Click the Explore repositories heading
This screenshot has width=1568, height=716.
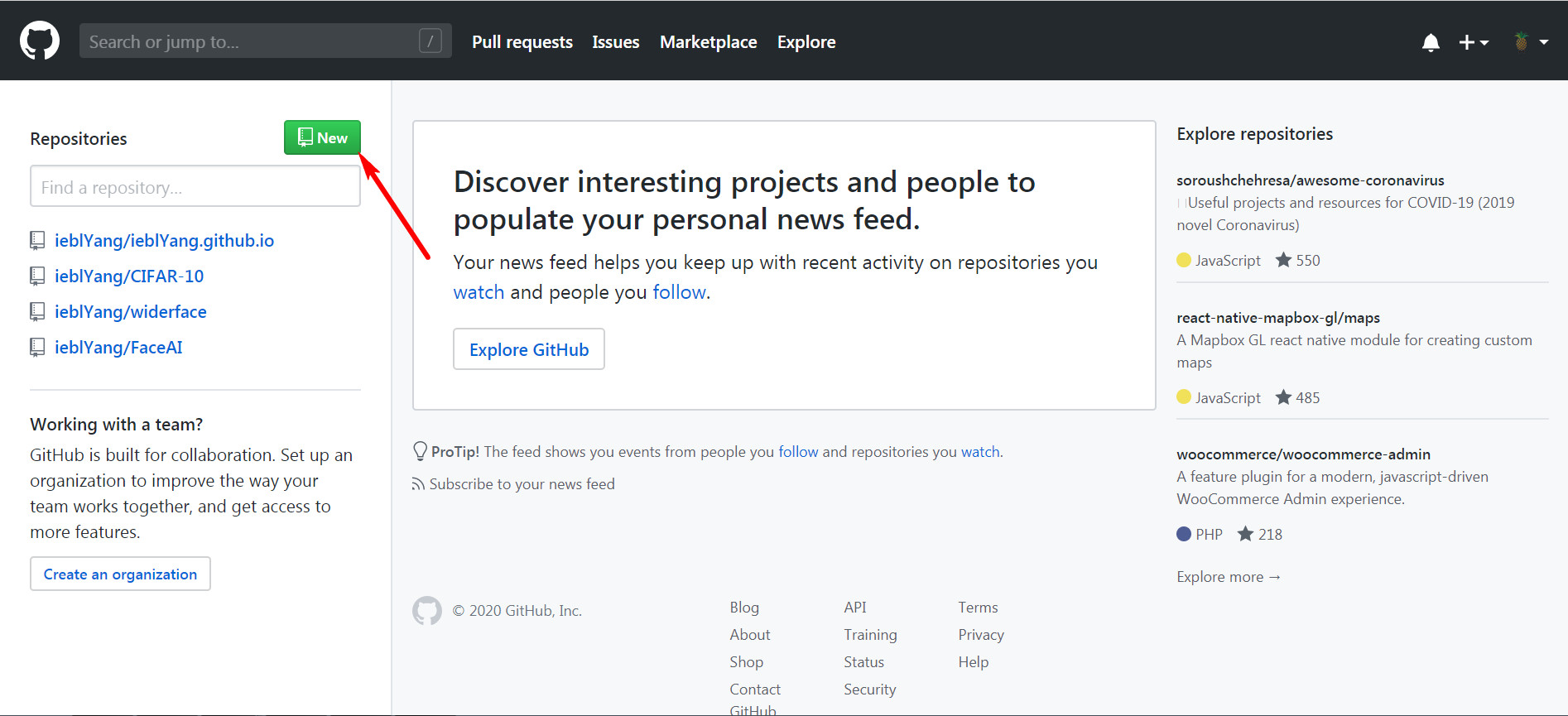(1255, 134)
